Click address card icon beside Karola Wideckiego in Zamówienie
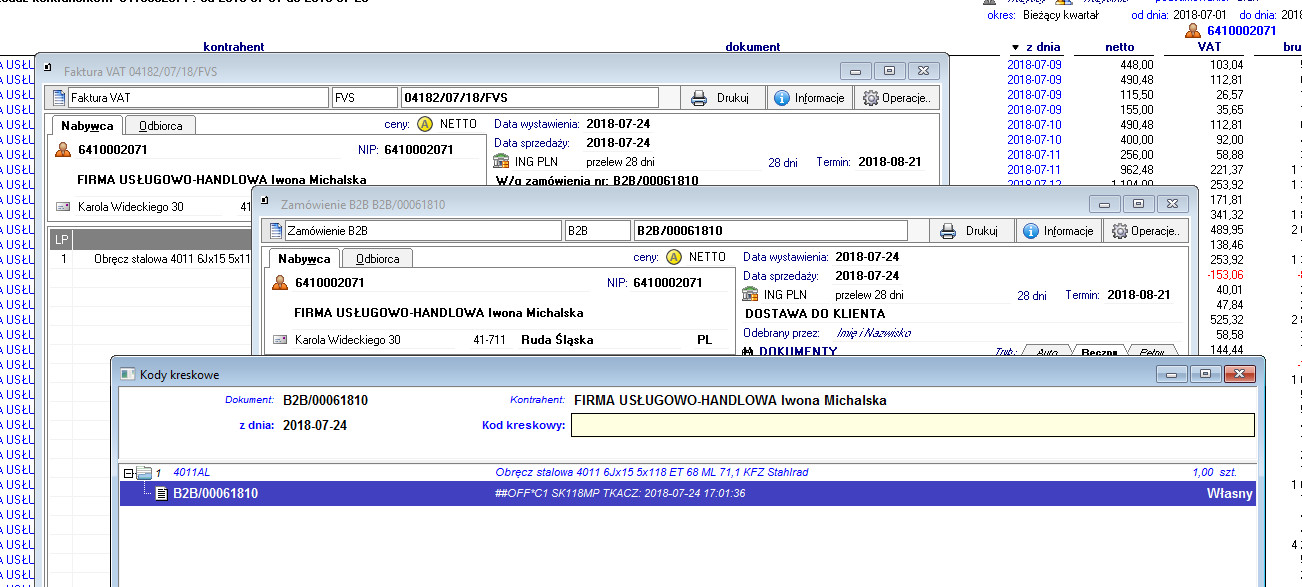This screenshot has height=587, width=1302. click(x=281, y=340)
